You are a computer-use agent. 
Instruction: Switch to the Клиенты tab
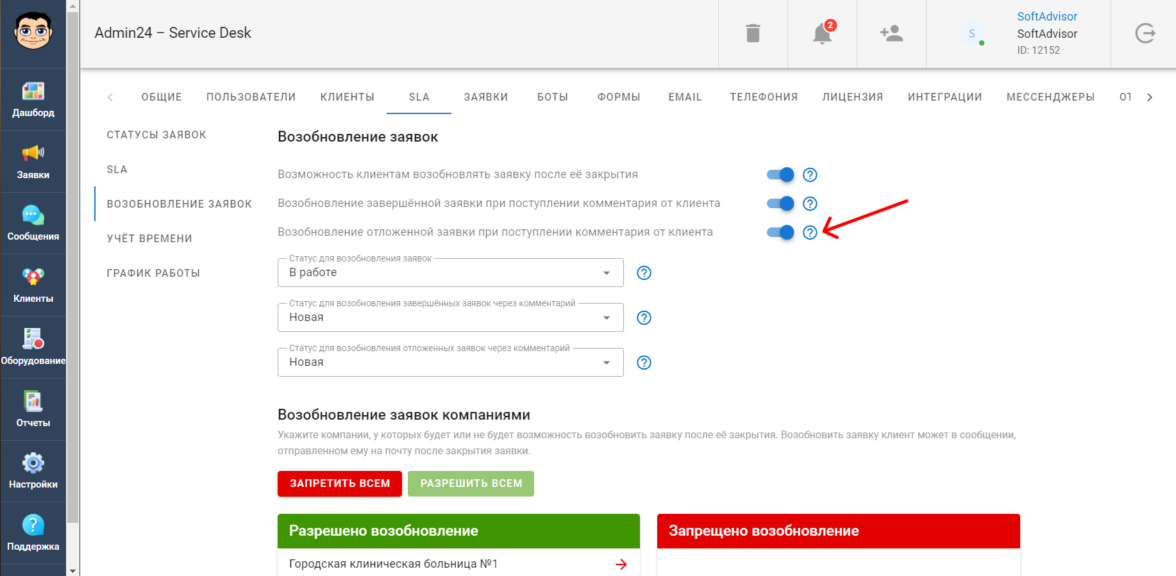(x=347, y=97)
